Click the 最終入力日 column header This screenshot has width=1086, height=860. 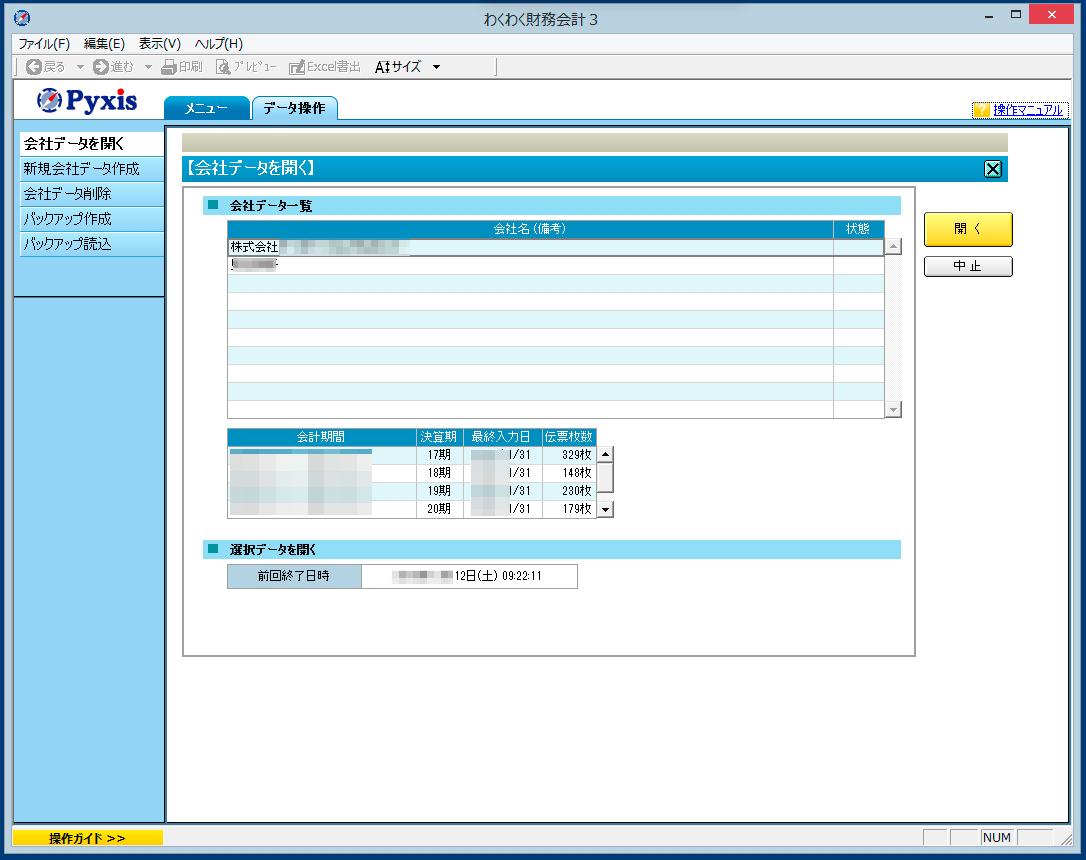coord(502,437)
